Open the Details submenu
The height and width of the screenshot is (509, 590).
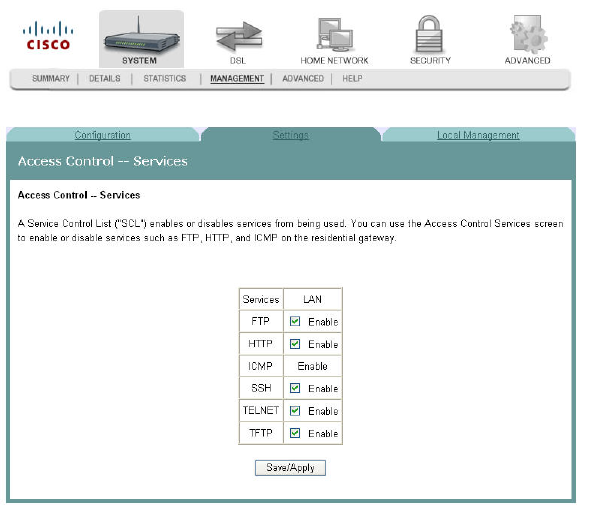point(105,79)
